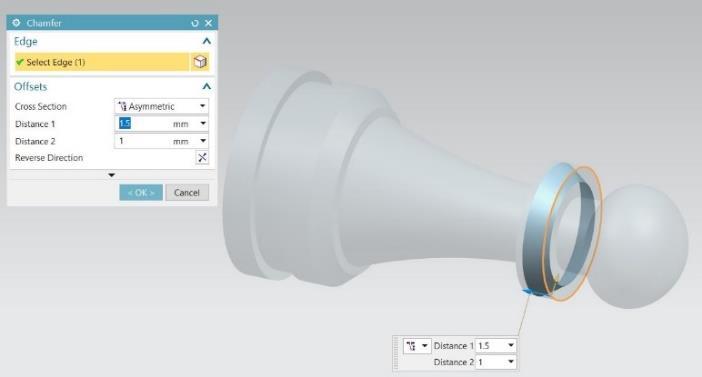Click the on-screen Distance 1 value field
This screenshot has height=377, width=702.
[490, 346]
